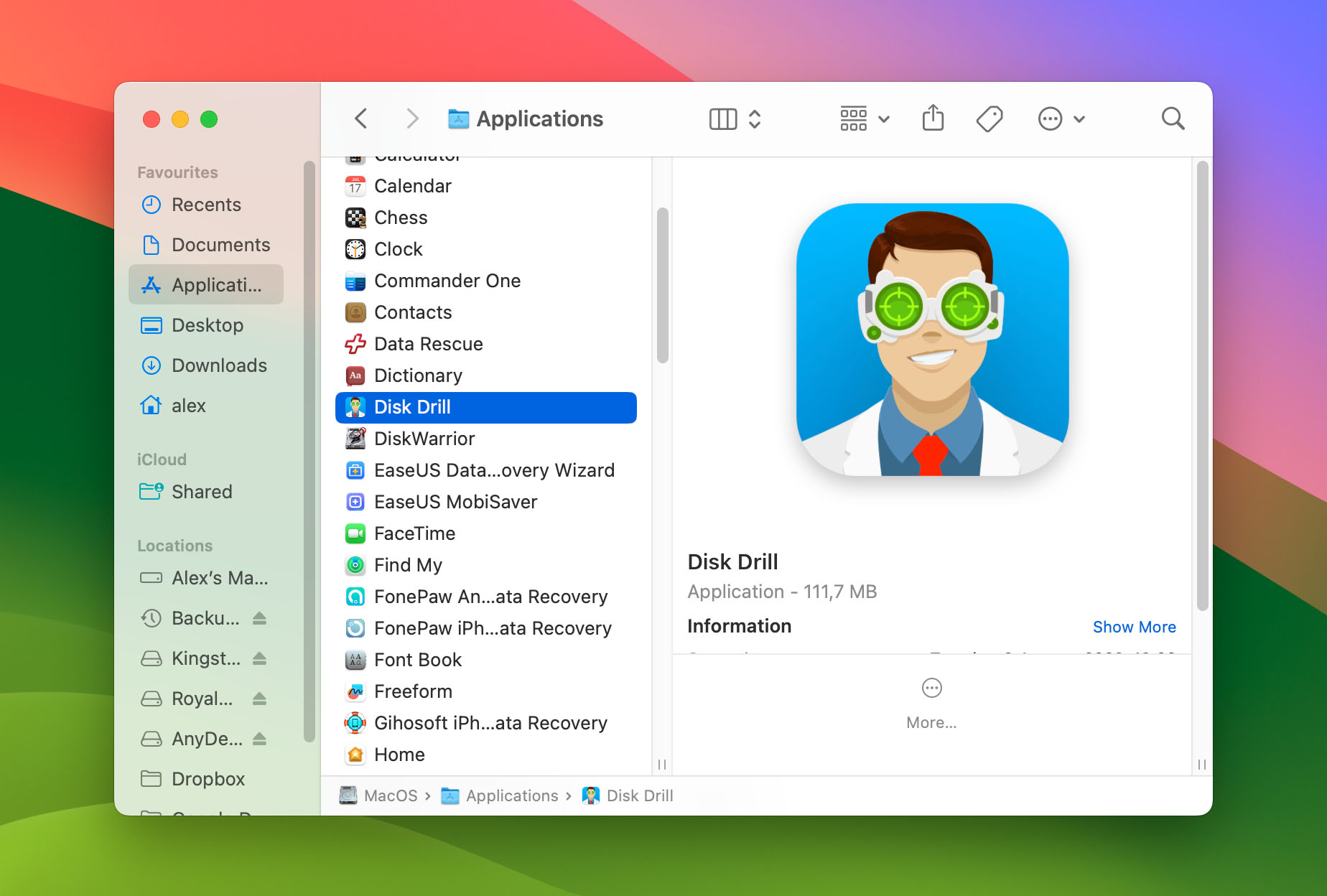Eject the Royal... drive
The width and height of the screenshot is (1327, 896).
click(x=260, y=699)
